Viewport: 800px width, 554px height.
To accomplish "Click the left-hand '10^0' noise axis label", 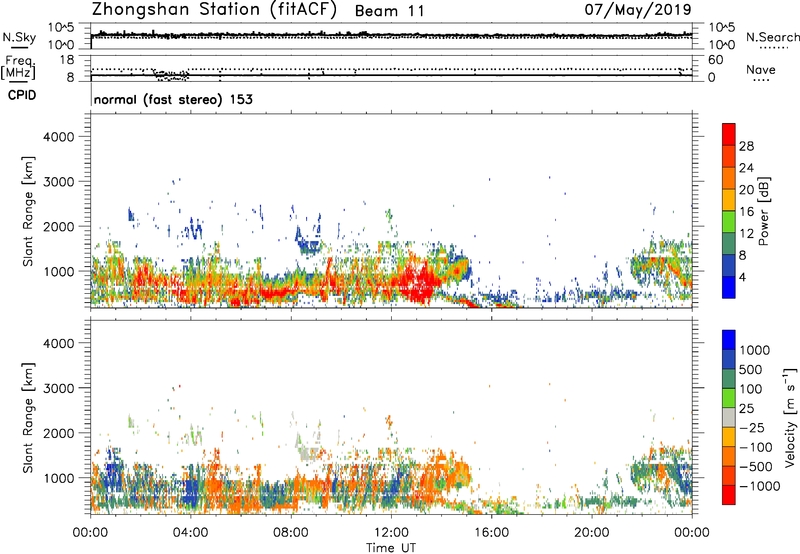I will click(x=61, y=45).
